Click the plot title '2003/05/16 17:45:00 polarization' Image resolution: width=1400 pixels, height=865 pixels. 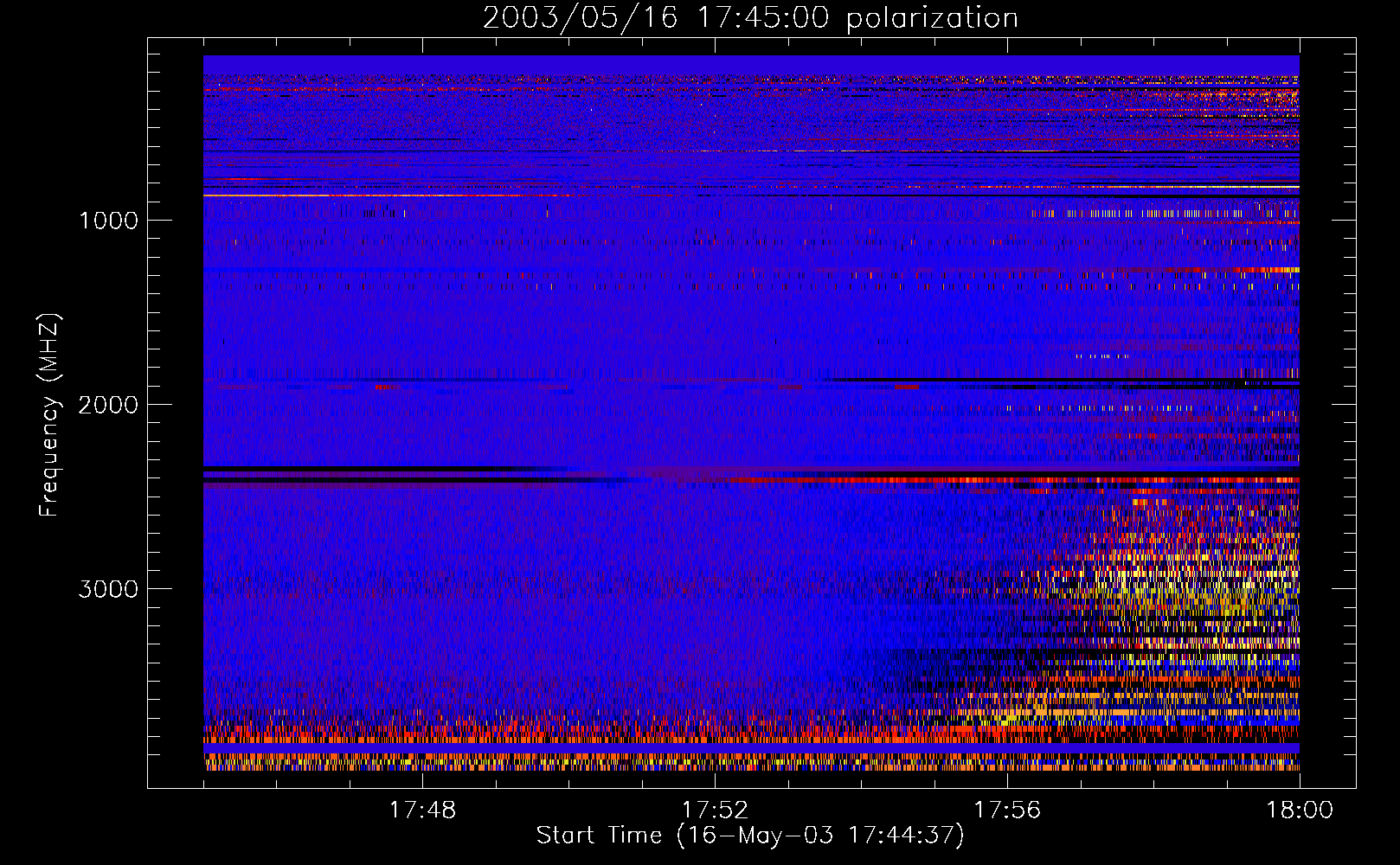coord(750,18)
